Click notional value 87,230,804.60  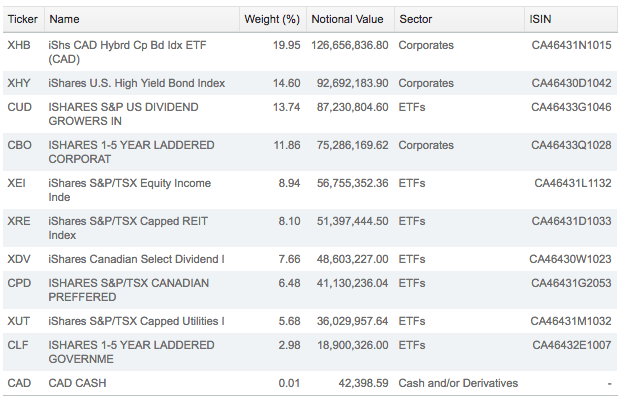(352, 107)
